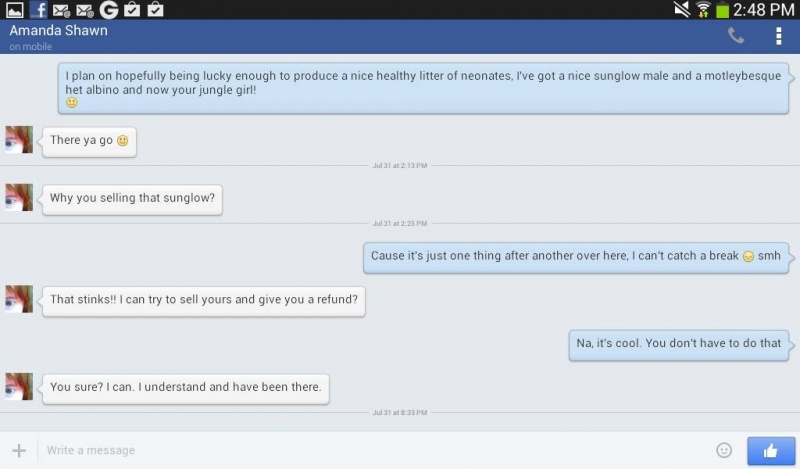
Task: Tap the phone call icon
Action: coord(735,36)
